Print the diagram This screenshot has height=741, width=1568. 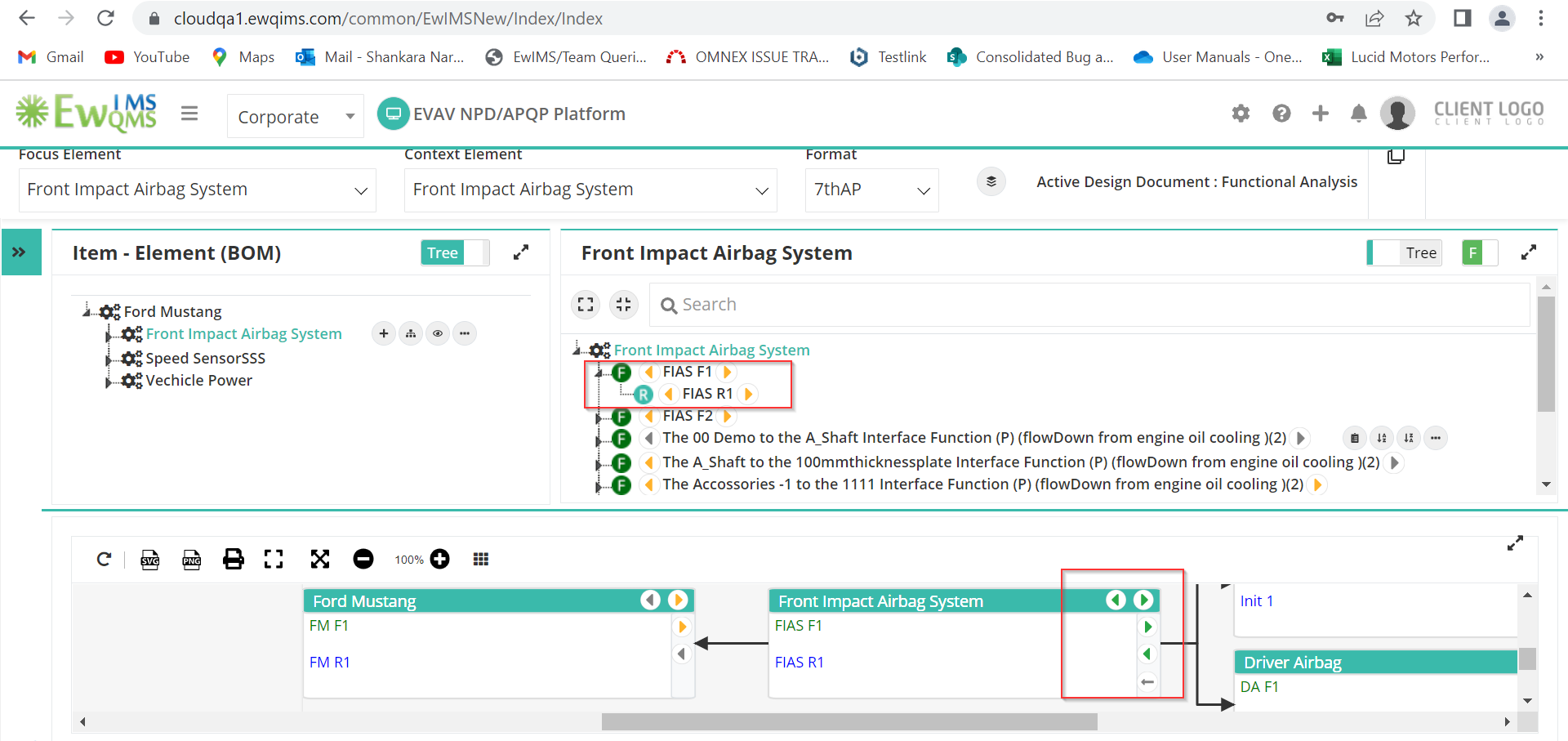(234, 559)
